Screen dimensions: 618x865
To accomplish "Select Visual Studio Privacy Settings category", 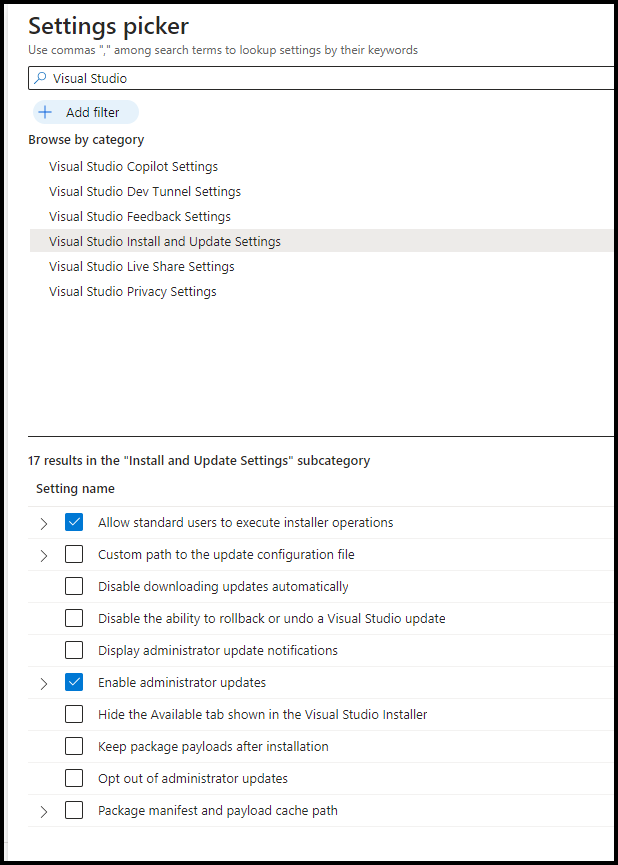I will (x=133, y=291).
